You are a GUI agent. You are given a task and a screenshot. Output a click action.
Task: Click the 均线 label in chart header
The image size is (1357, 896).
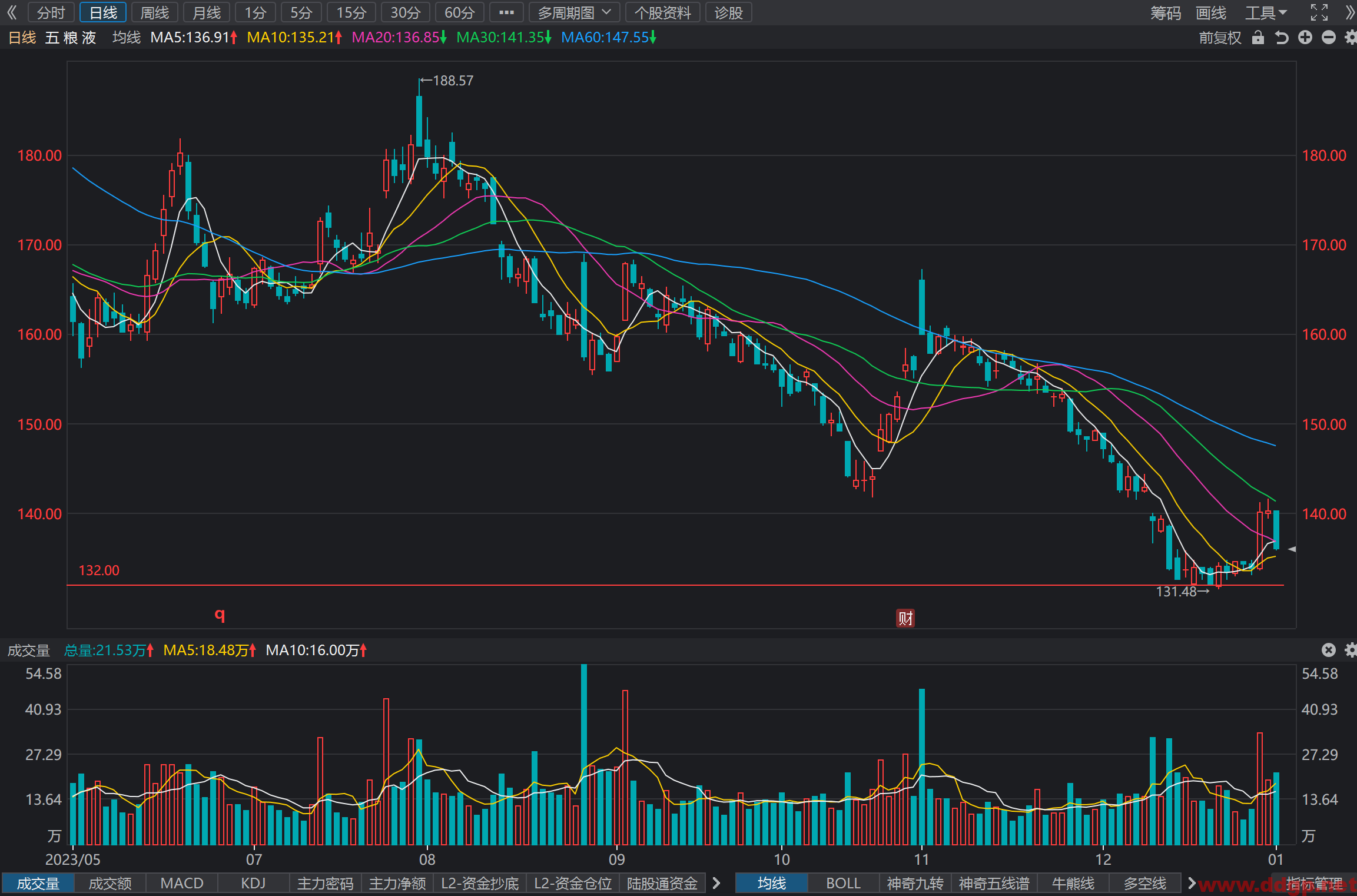(127, 38)
